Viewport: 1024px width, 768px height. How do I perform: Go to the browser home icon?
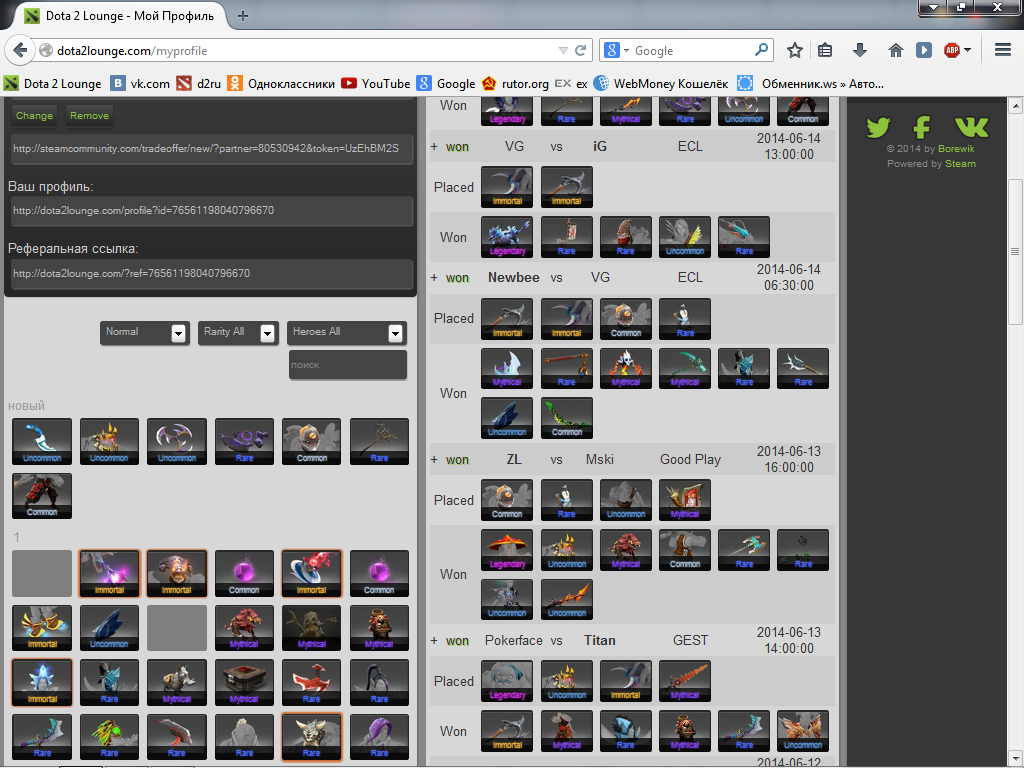(895, 50)
